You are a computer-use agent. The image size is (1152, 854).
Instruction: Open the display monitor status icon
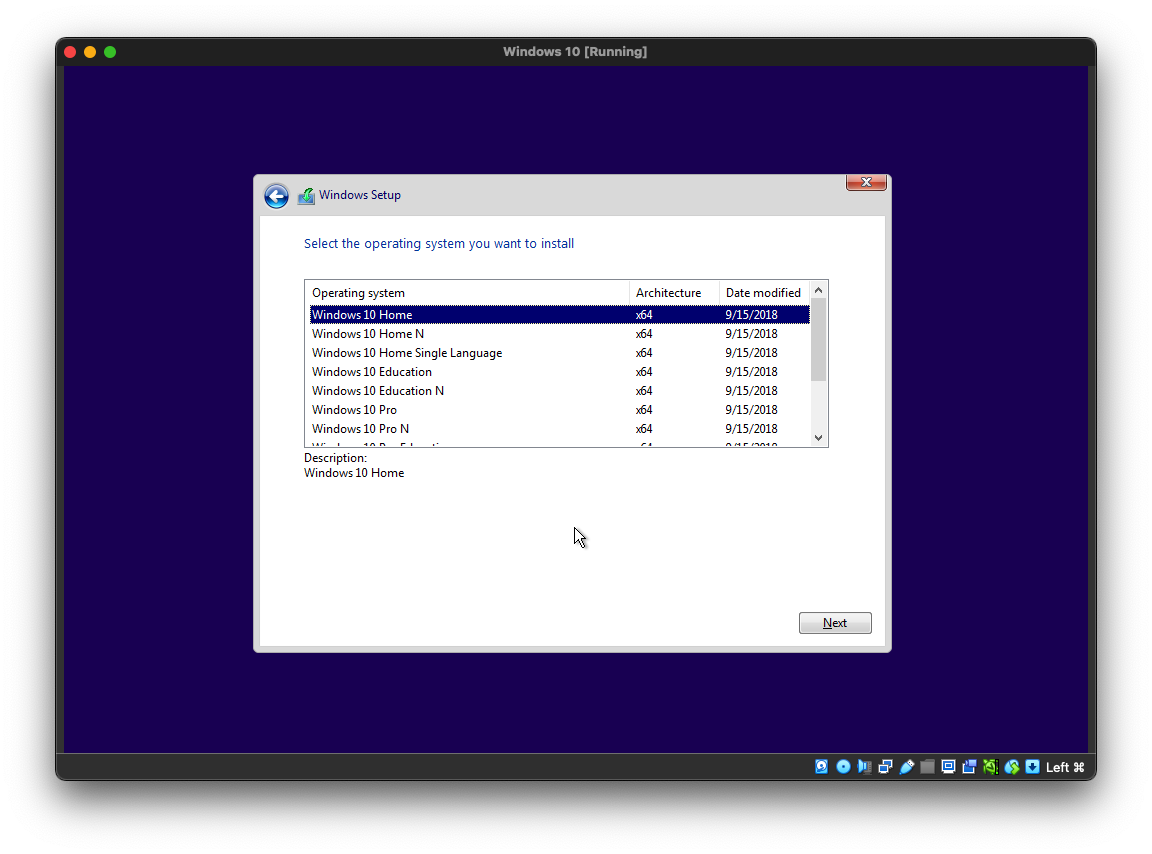(x=948, y=767)
